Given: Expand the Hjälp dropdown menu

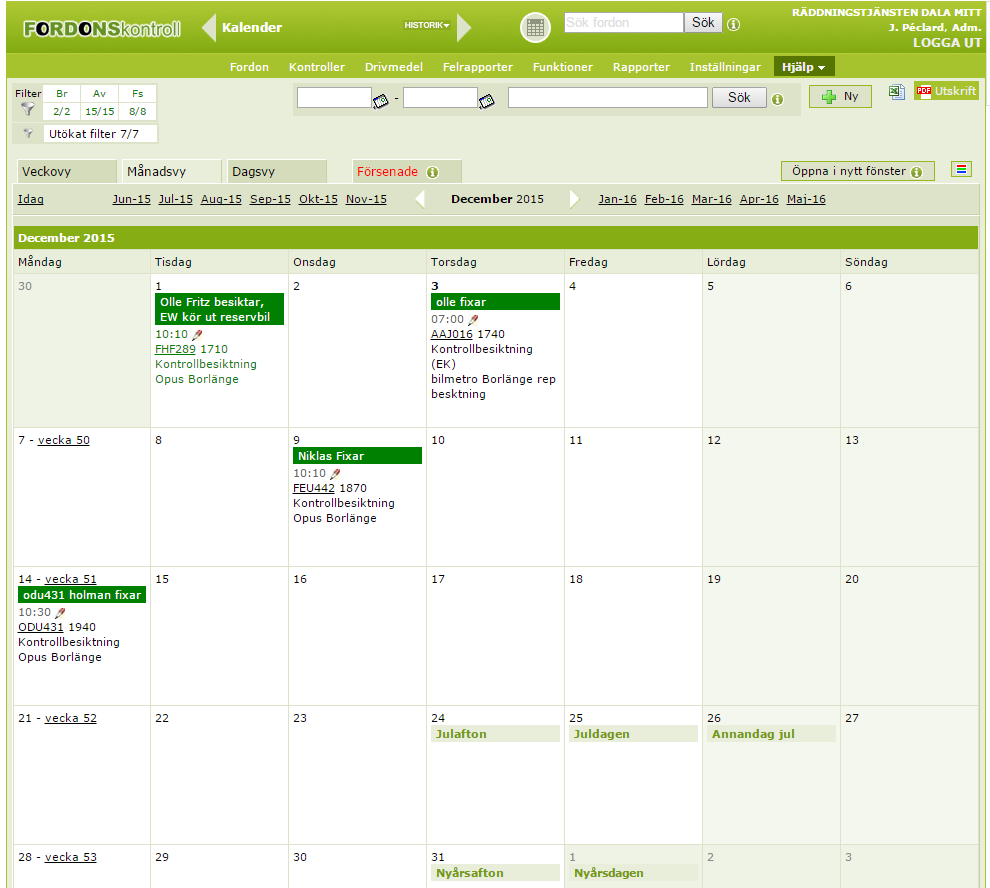Looking at the screenshot, I should [x=803, y=67].
